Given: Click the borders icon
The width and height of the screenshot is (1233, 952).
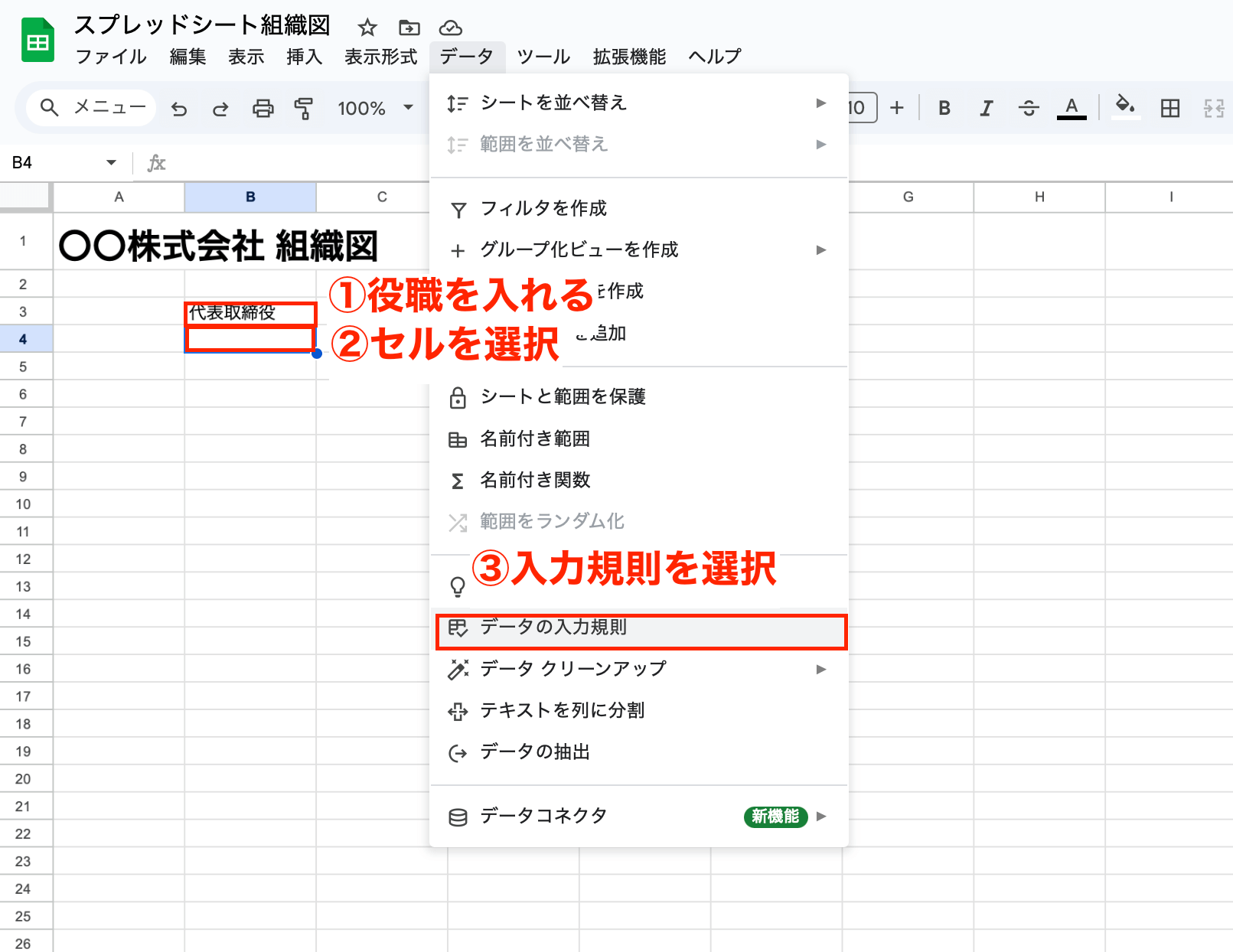Looking at the screenshot, I should click(1170, 108).
